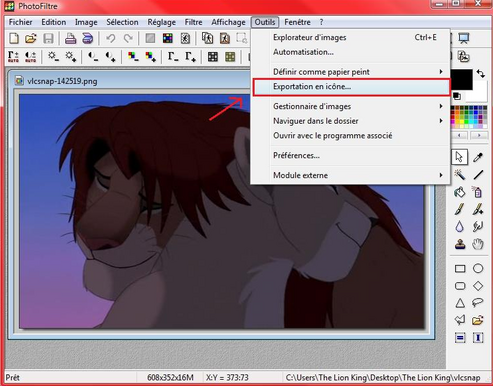Viewport: 493px width, 386px height.
Task: Click the New document icon
Action: [x=14, y=38]
